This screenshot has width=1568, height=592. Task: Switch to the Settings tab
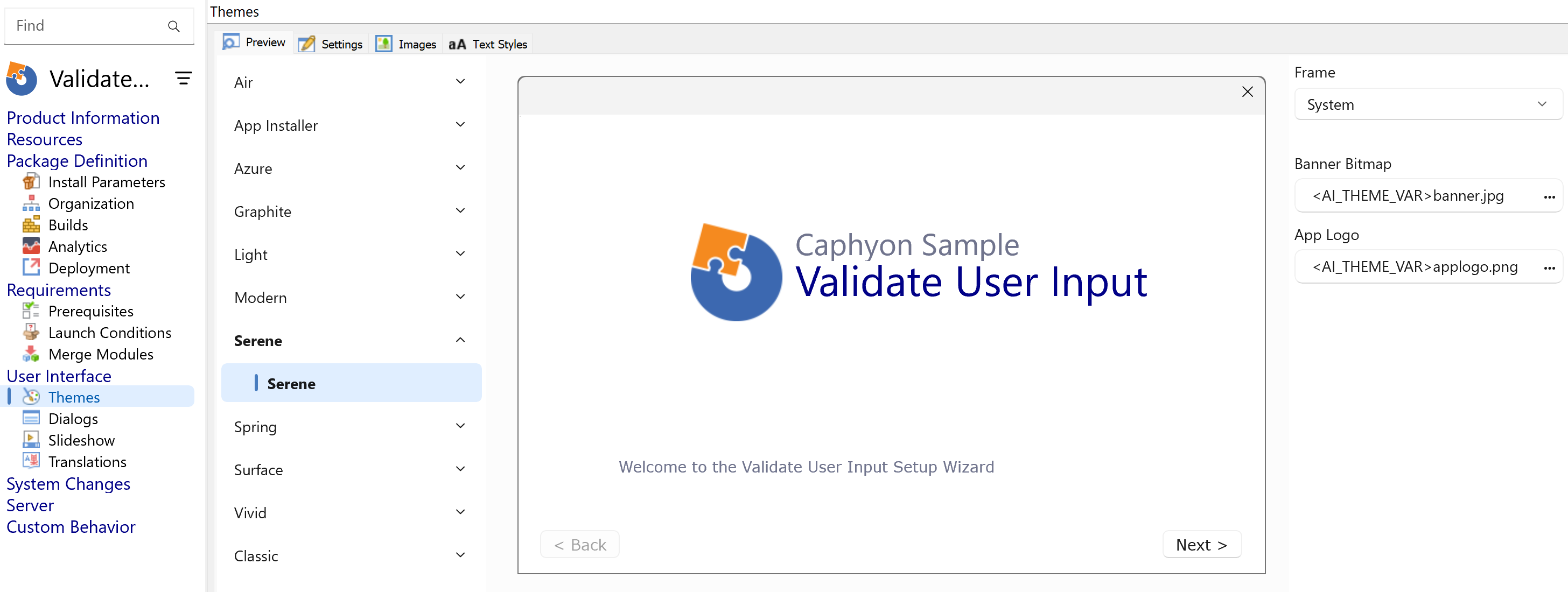pyautogui.click(x=331, y=44)
